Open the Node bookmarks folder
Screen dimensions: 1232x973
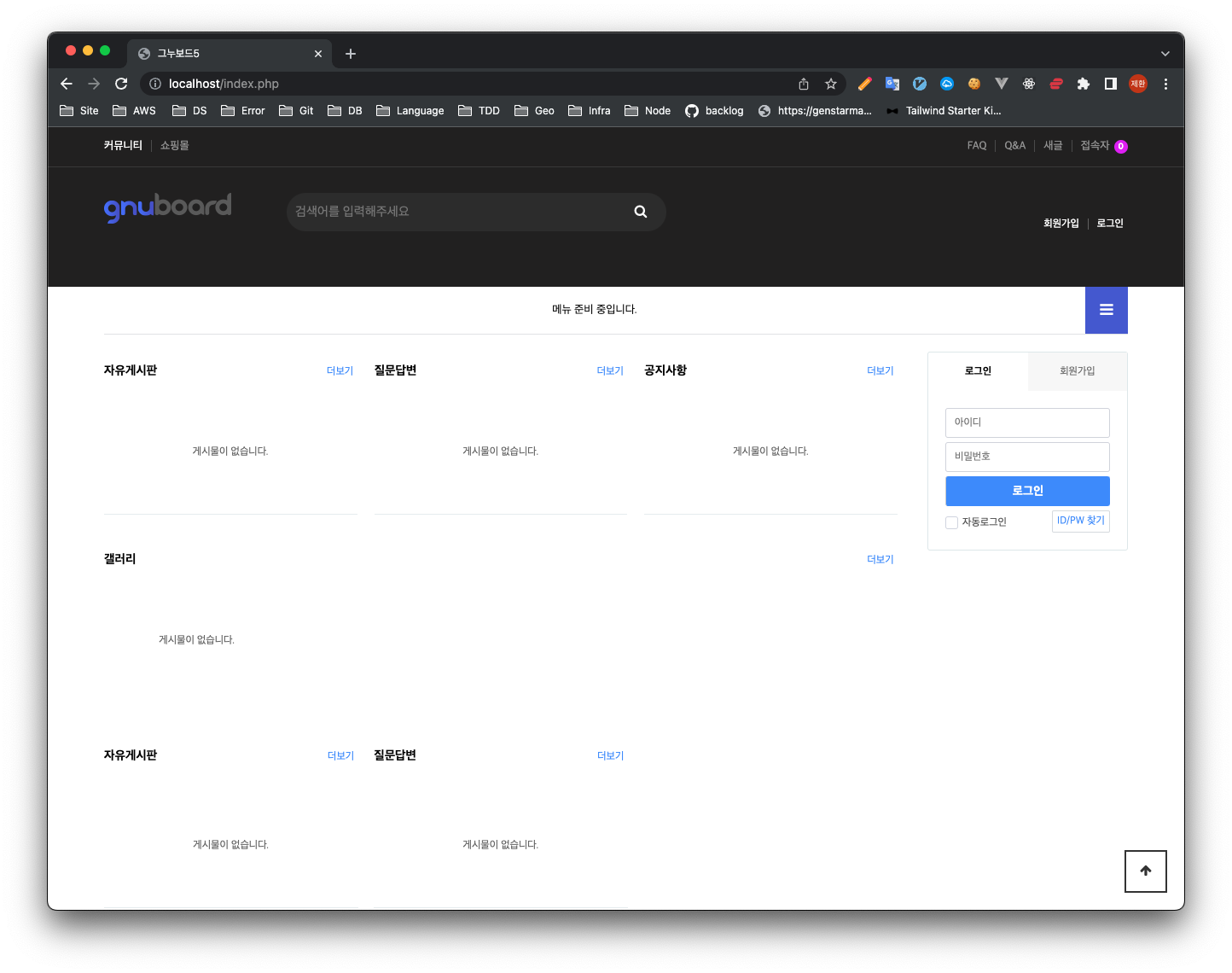pos(648,111)
